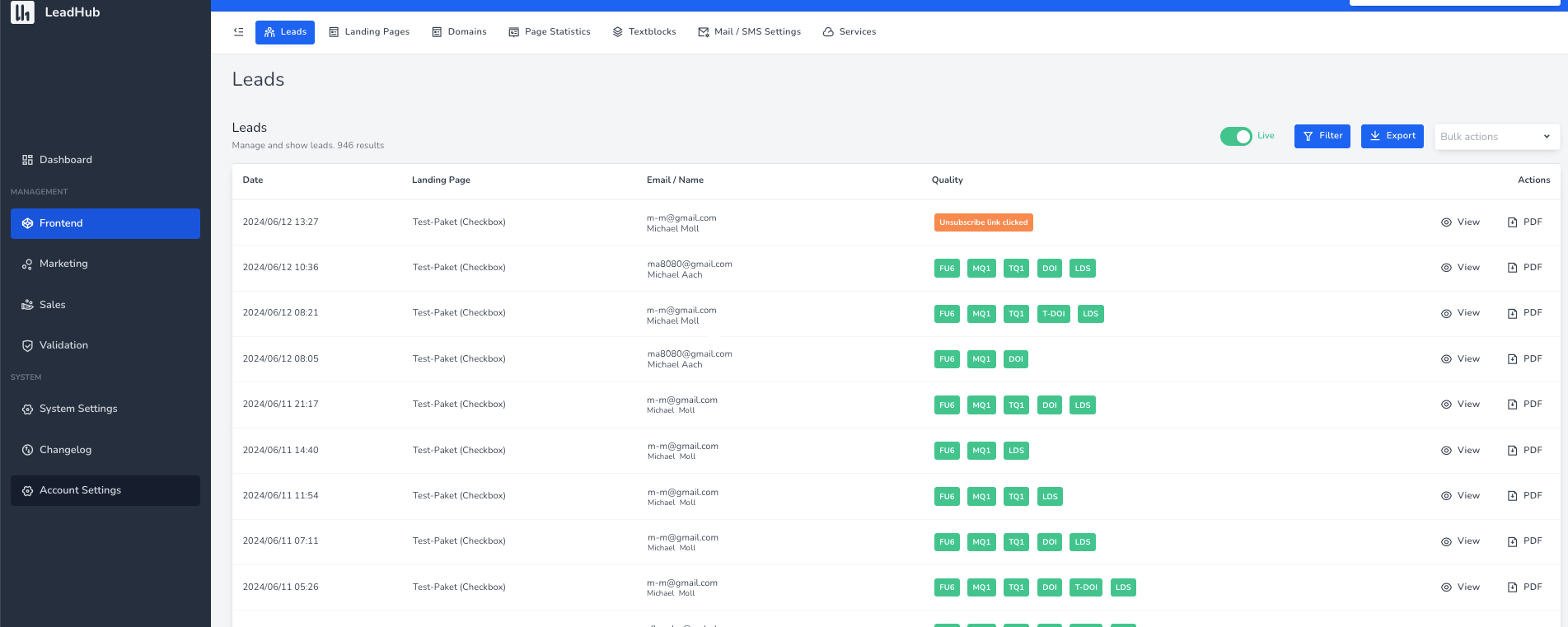View the lead from 2024/06/12 10:36

1460,268
